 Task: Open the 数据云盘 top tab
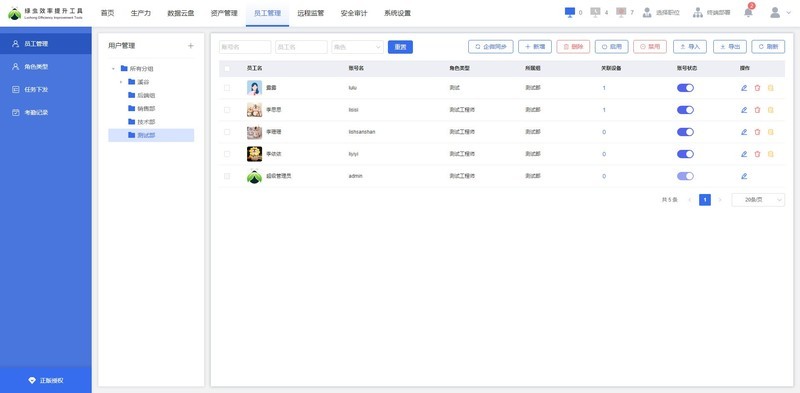[x=181, y=13]
